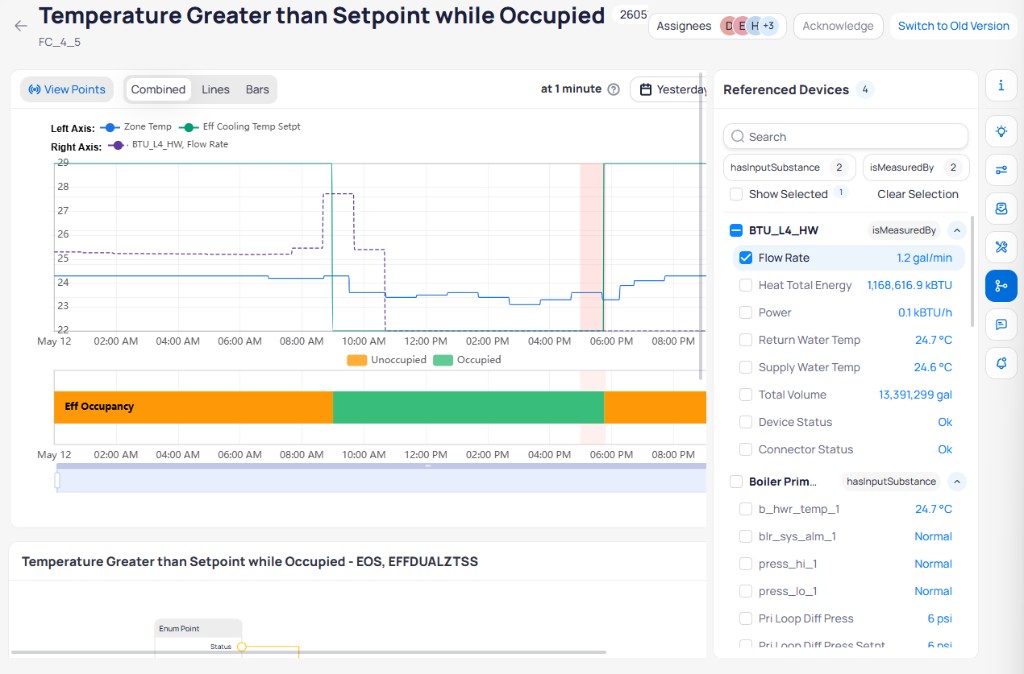
Task: Click the horizontal scrollbar under the diagram
Action: (x=309, y=652)
